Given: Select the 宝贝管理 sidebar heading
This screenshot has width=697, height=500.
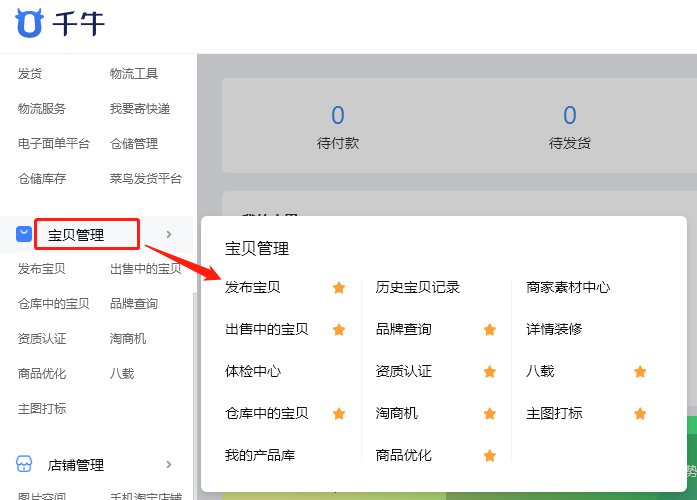Looking at the screenshot, I should [x=76, y=235].
